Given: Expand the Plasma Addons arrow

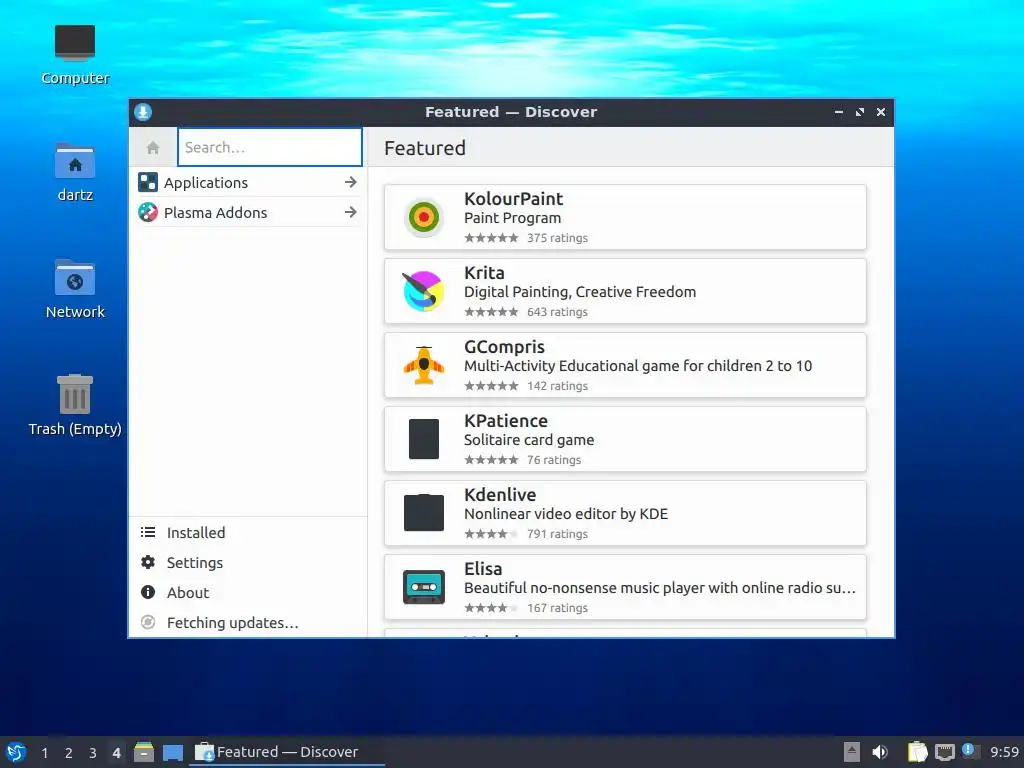Looking at the screenshot, I should pos(351,212).
